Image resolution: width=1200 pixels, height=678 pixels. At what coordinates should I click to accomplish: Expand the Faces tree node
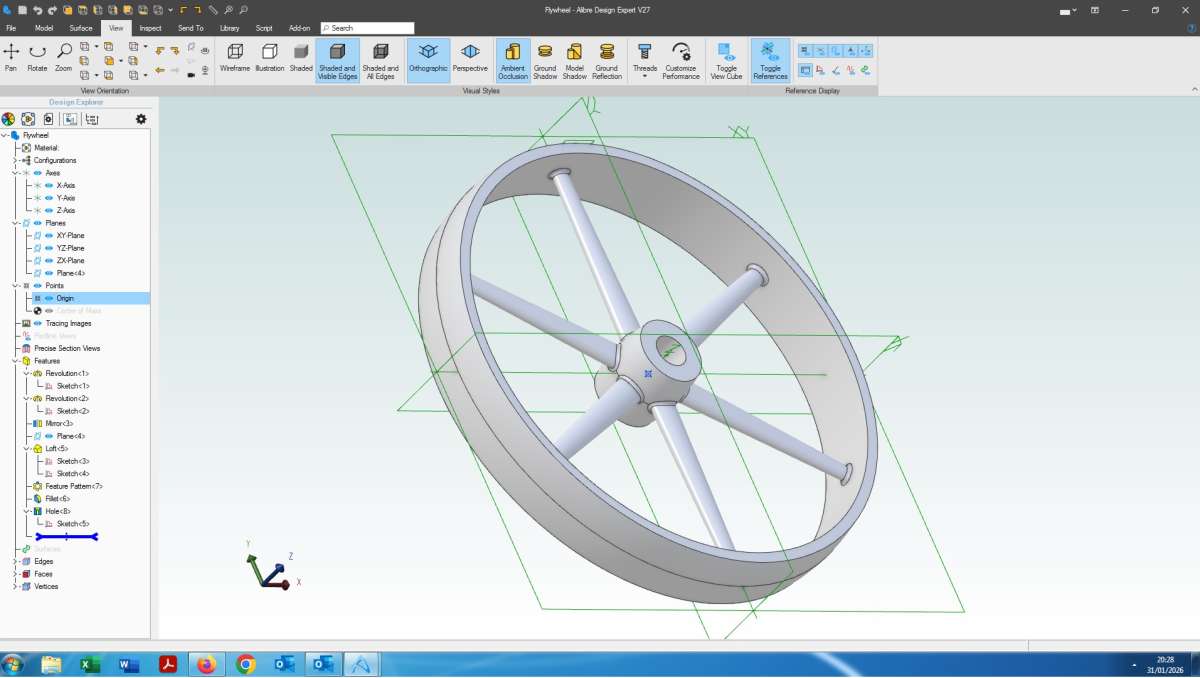pyautogui.click(x=15, y=574)
